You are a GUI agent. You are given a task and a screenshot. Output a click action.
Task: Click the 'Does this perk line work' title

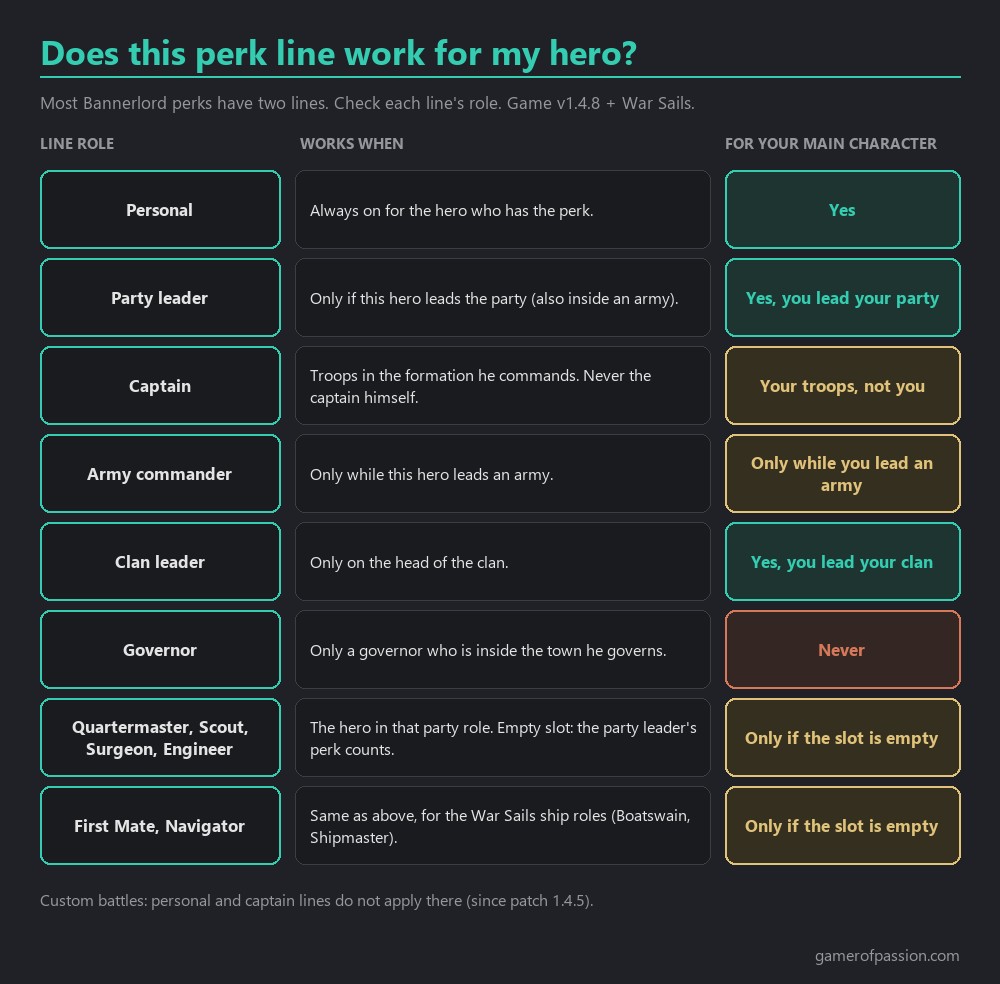(339, 54)
